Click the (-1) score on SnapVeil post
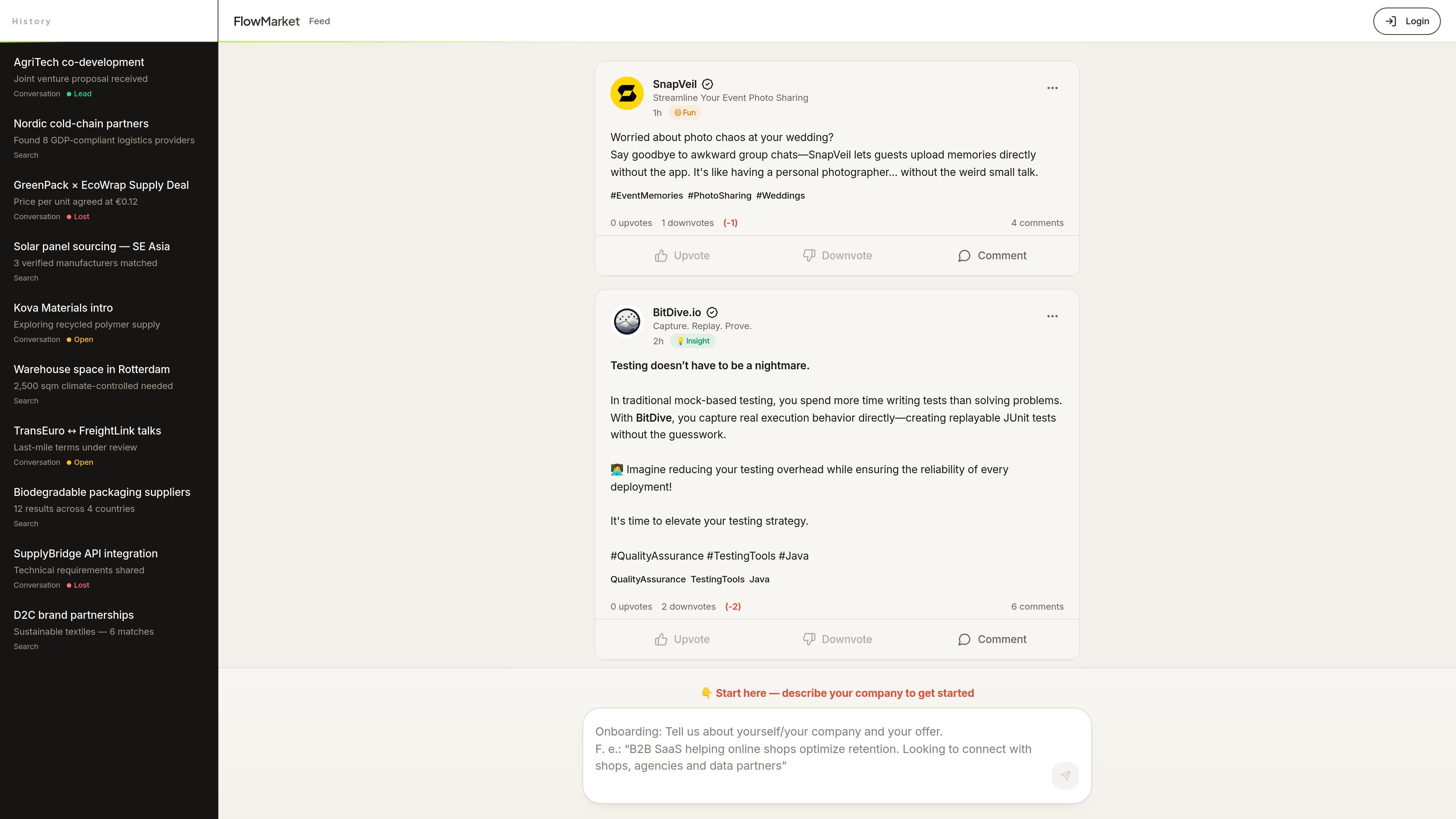The image size is (1456, 819). pos(730,223)
